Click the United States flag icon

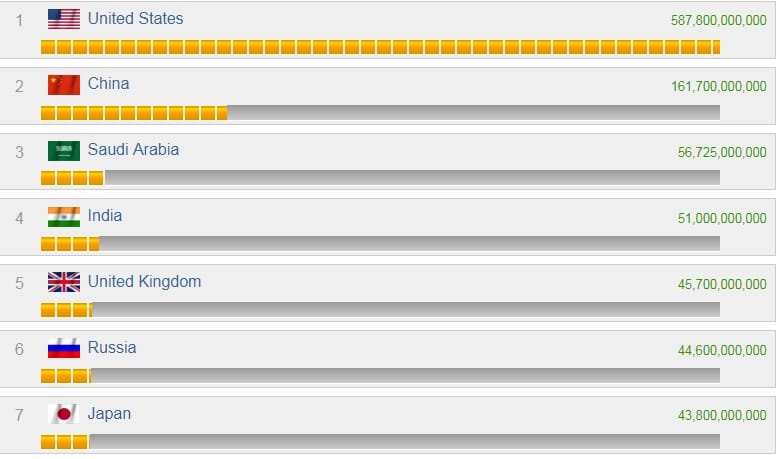64,19
